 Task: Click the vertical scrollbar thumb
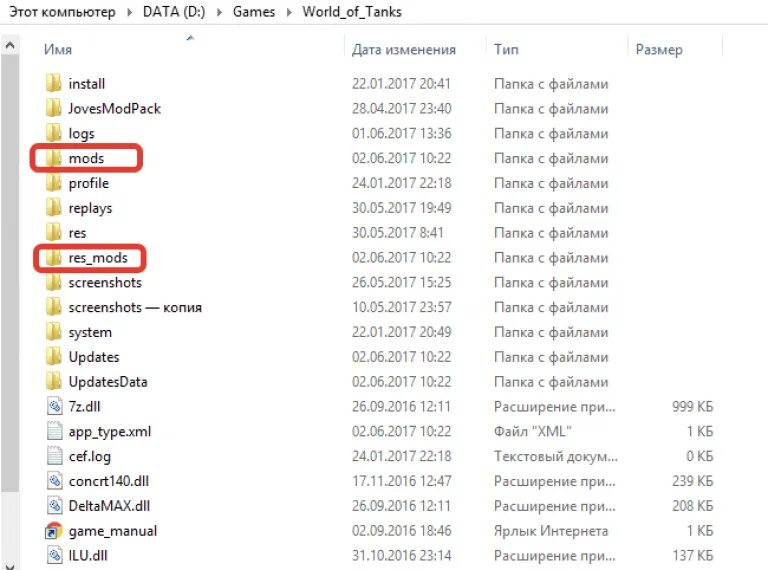click(x=10, y=273)
